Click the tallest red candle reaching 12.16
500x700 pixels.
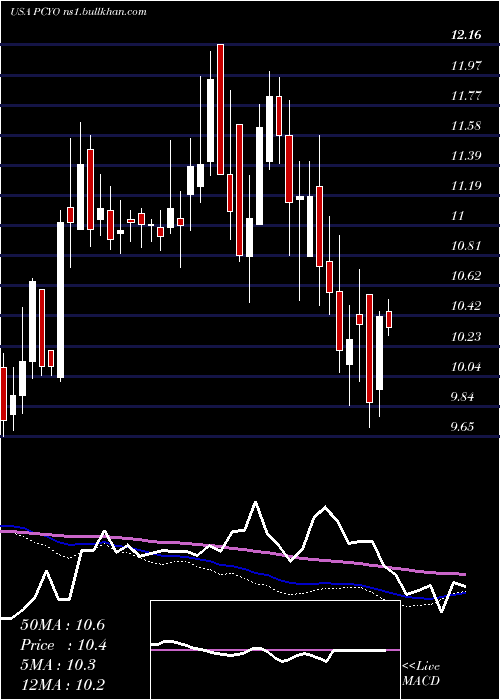tap(220, 109)
